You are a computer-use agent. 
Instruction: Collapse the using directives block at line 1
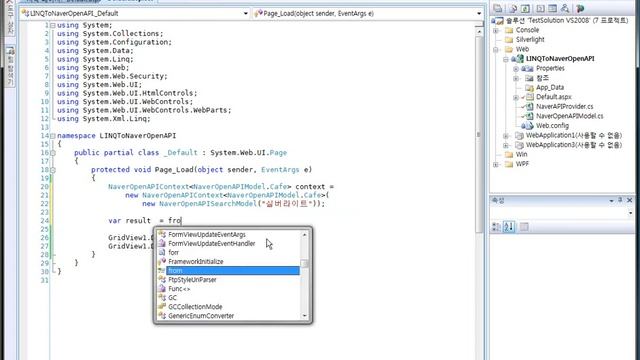tap(53, 25)
